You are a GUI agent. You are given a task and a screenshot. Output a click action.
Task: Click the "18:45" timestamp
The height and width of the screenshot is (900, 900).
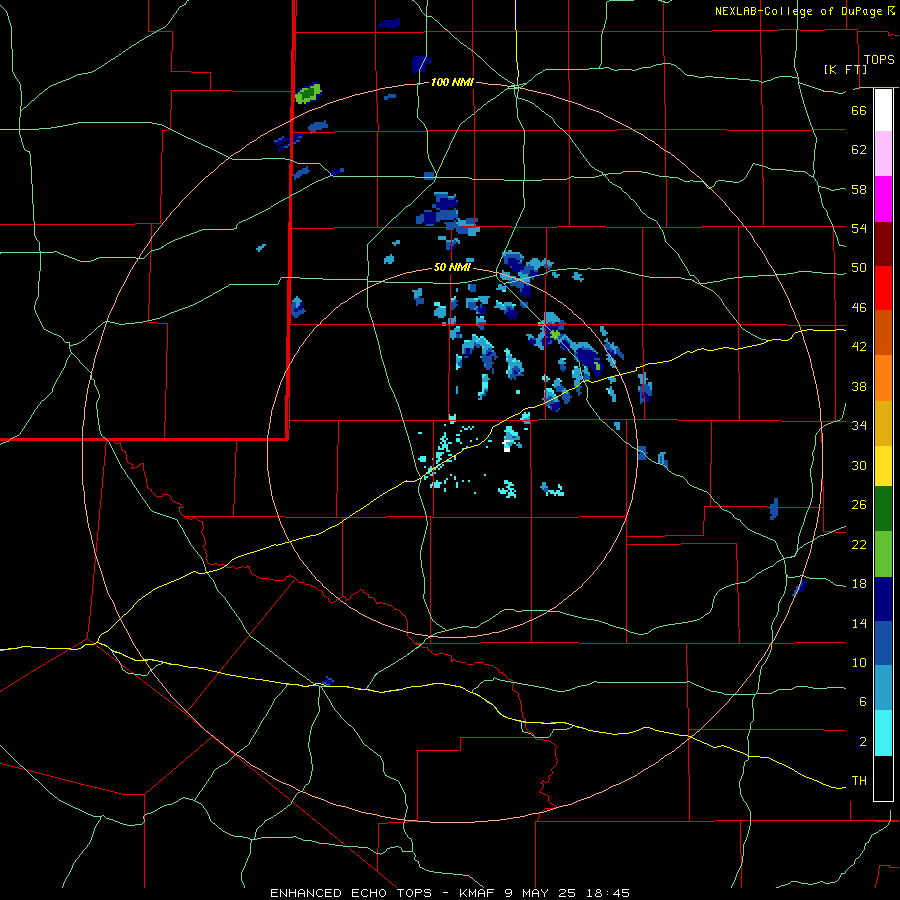[608, 893]
